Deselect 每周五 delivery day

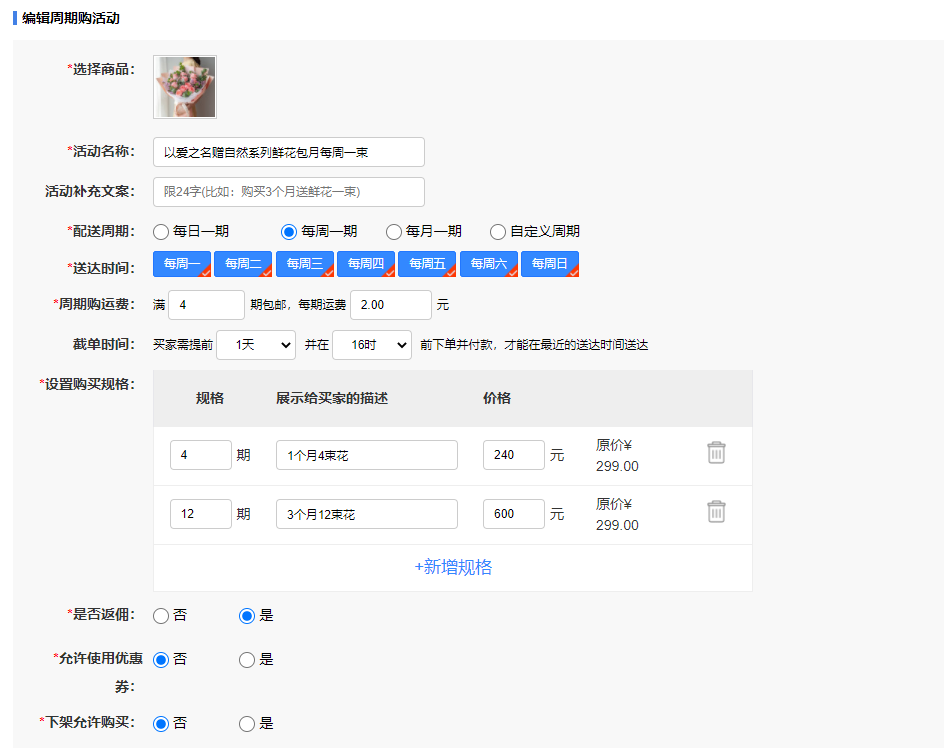[x=427, y=264]
